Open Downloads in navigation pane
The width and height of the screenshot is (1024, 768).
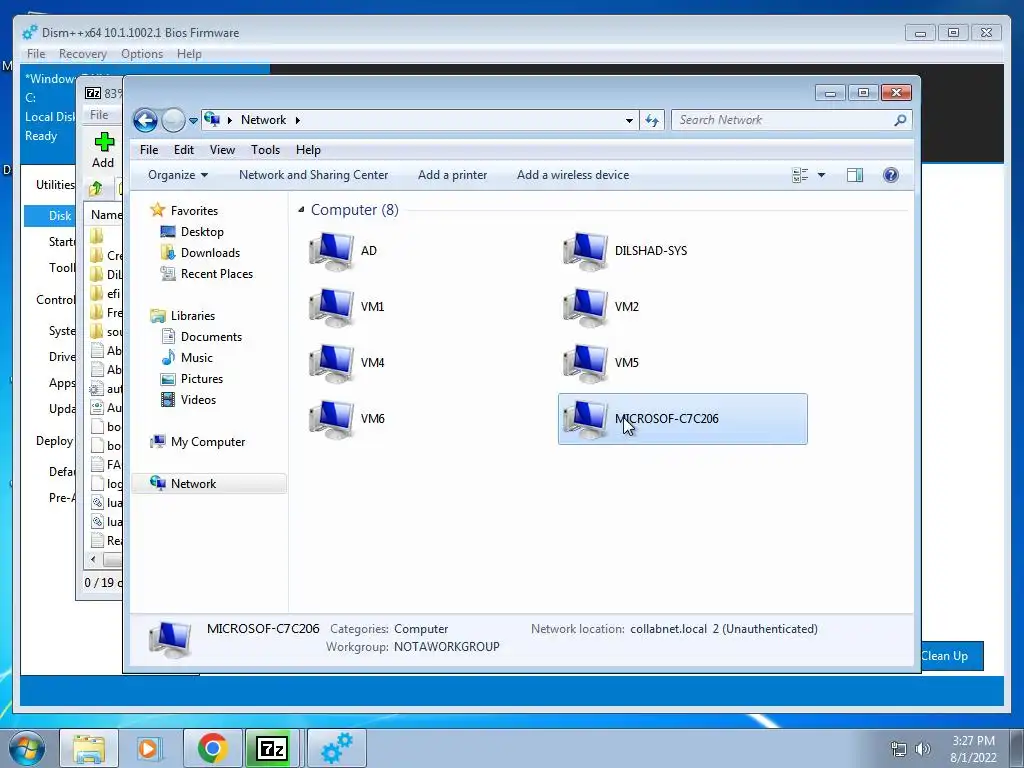coord(210,253)
